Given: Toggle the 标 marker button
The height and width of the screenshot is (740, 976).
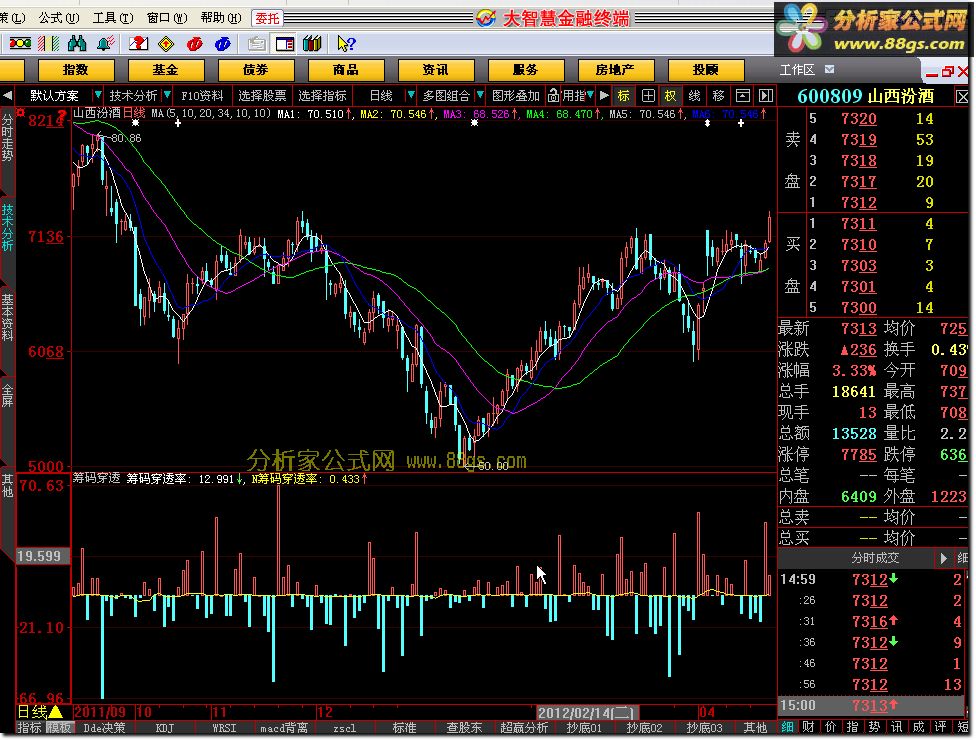Looking at the screenshot, I should 623,96.
